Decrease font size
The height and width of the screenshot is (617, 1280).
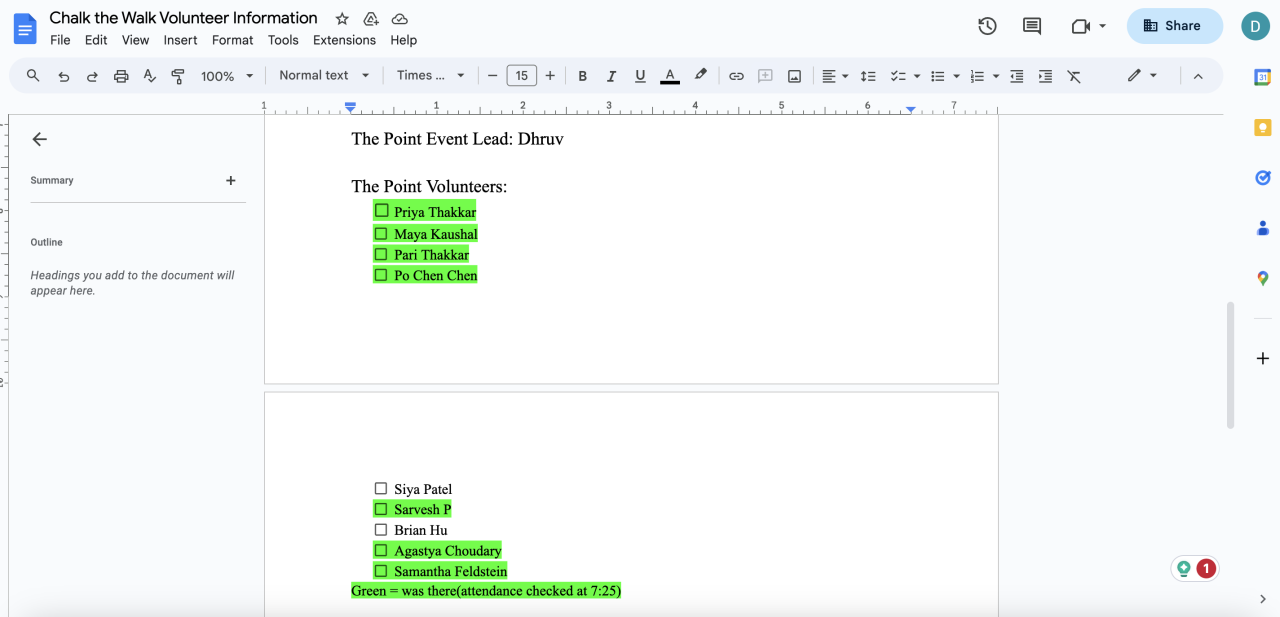point(492,76)
